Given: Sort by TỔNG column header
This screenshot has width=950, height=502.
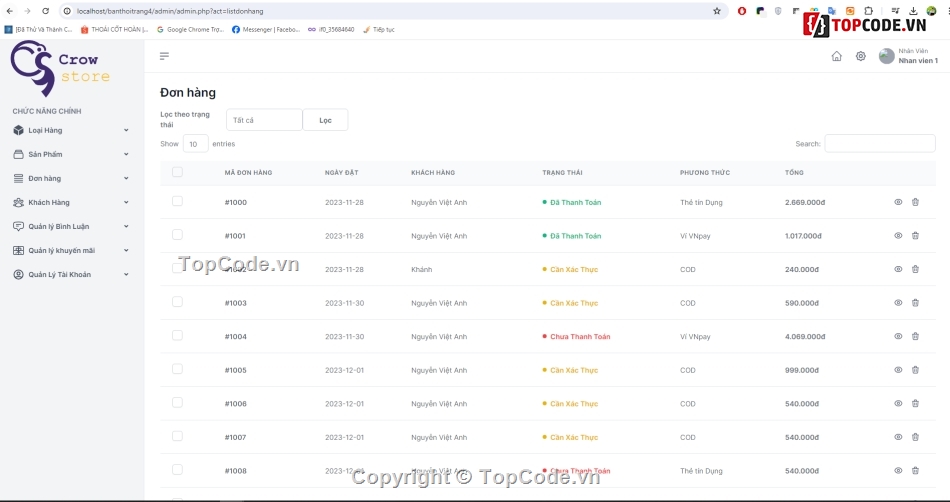Looking at the screenshot, I should click(x=794, y=173).
